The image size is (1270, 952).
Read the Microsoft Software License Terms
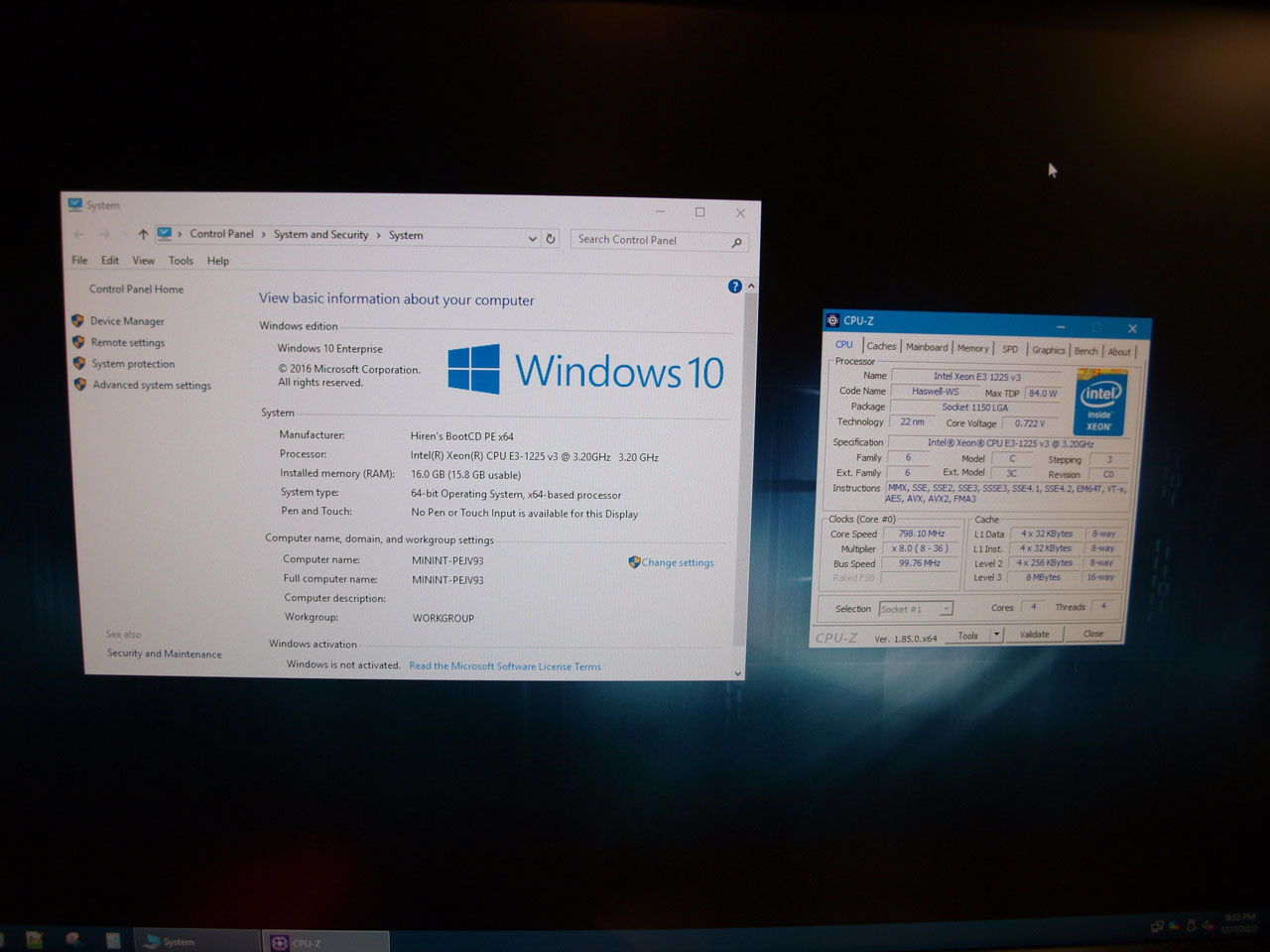(x=505, y=666)
